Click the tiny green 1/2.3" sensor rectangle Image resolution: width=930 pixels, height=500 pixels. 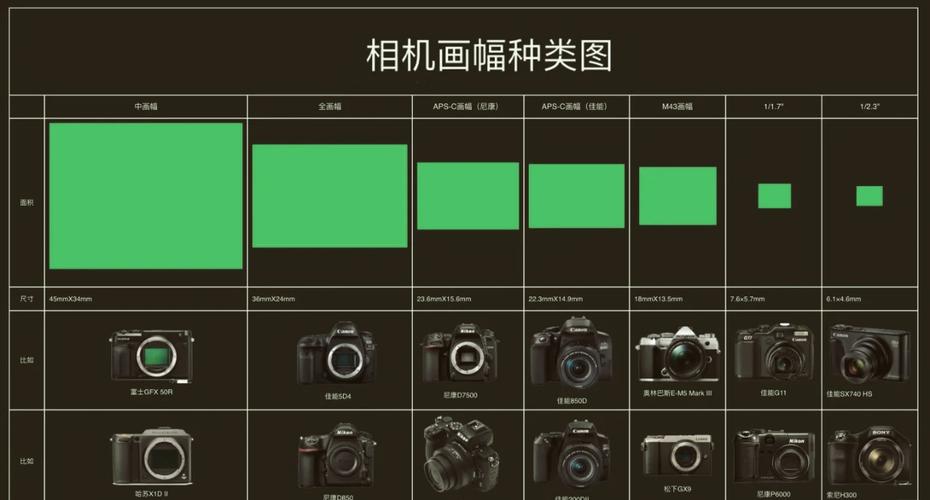coord(869,196)
